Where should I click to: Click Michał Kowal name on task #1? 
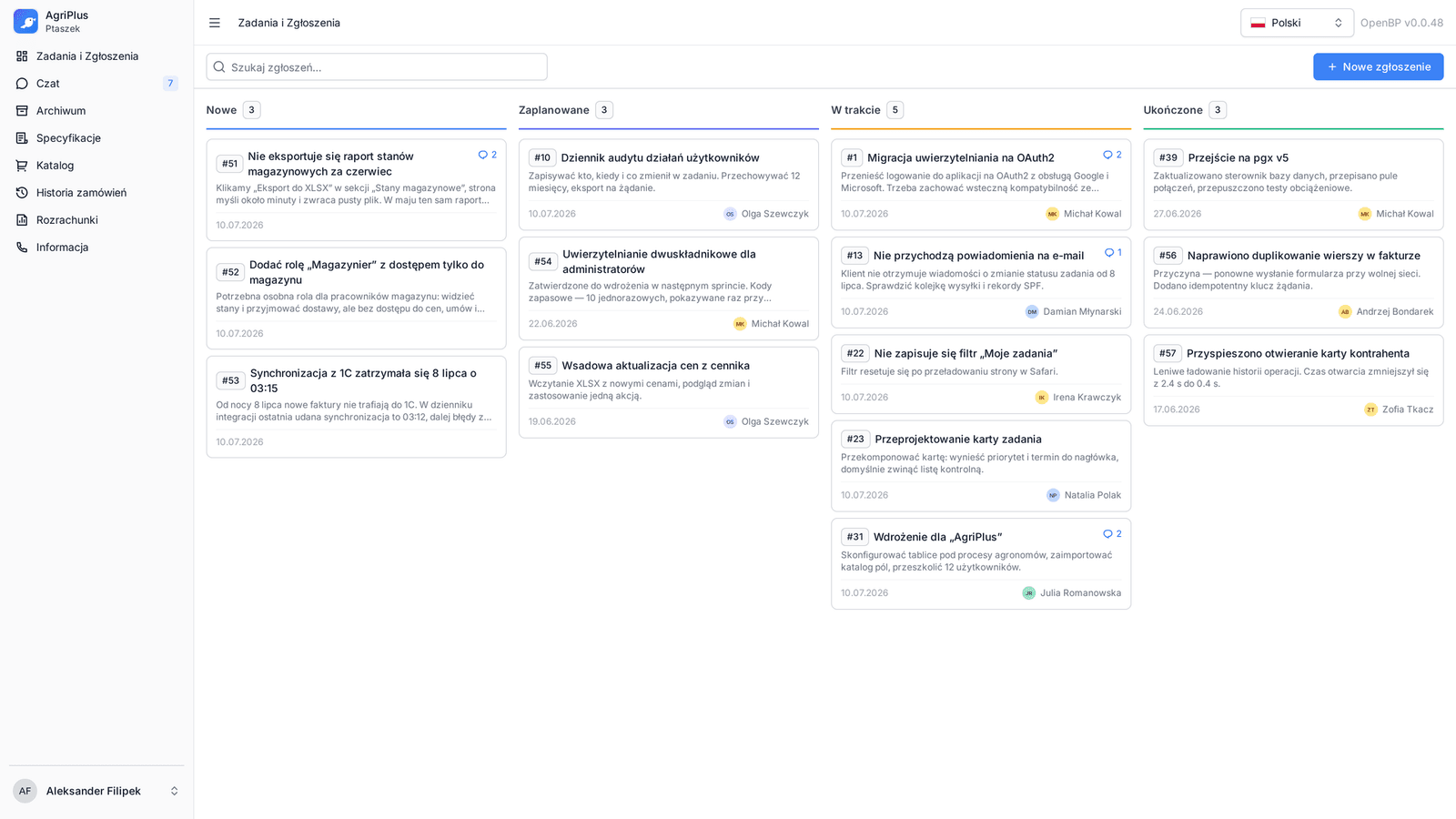(1093, 214)
